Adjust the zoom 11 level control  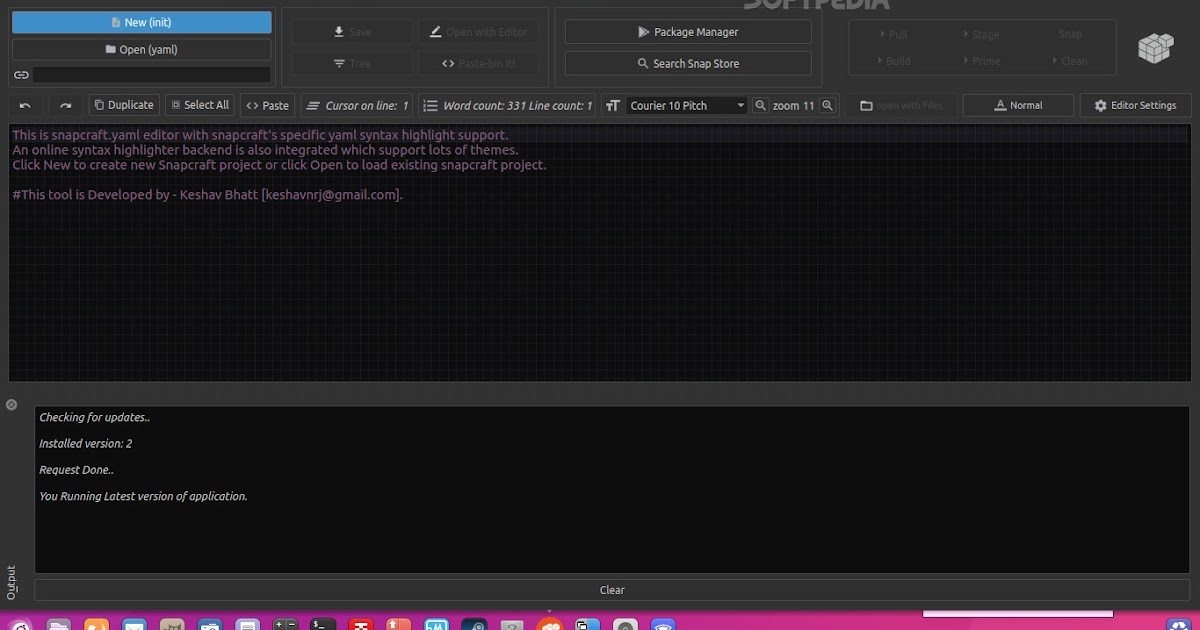(x=793, y=104)
